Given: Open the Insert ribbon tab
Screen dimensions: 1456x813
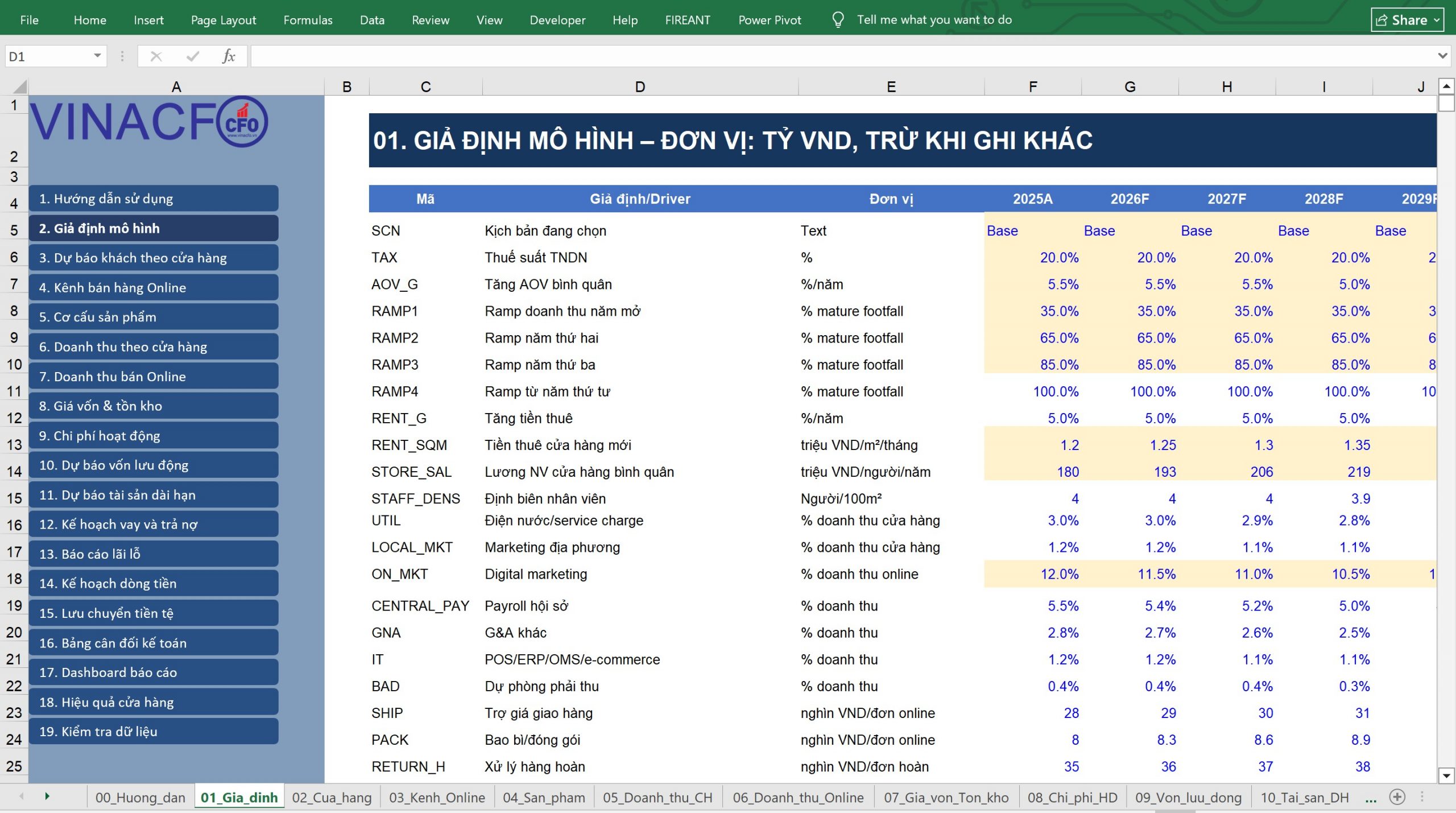Looking at the screenshot, I should point(148,20).
